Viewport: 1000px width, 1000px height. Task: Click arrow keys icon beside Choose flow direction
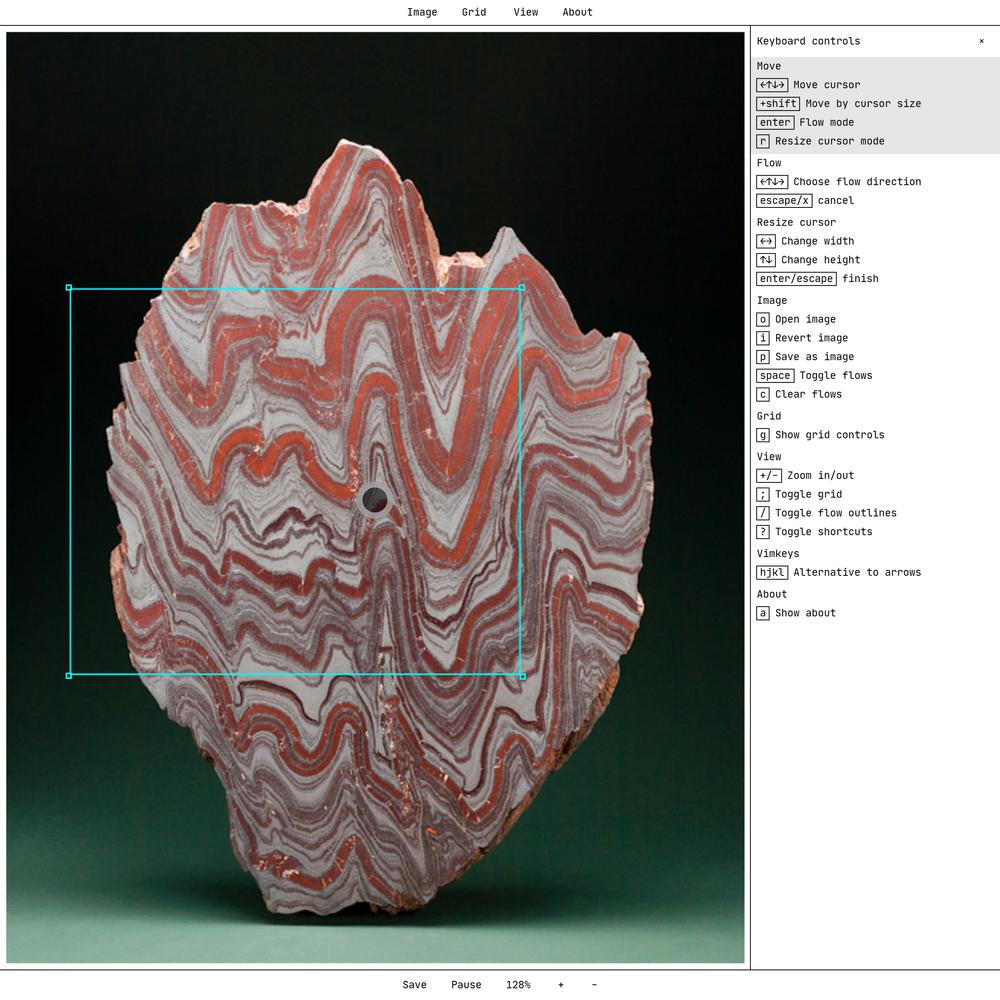pyautogui.click(x=772, y=182)
